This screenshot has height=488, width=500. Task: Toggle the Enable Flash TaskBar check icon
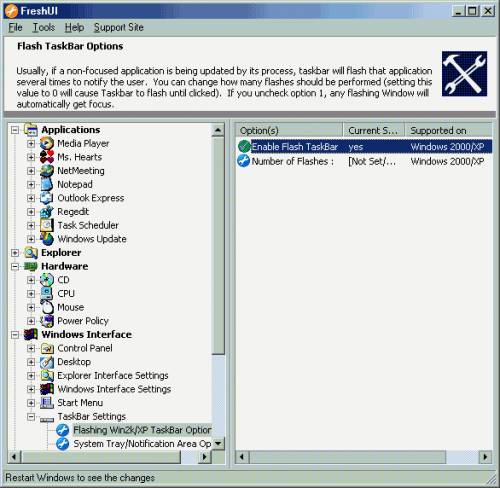click(x=244, y=146)
